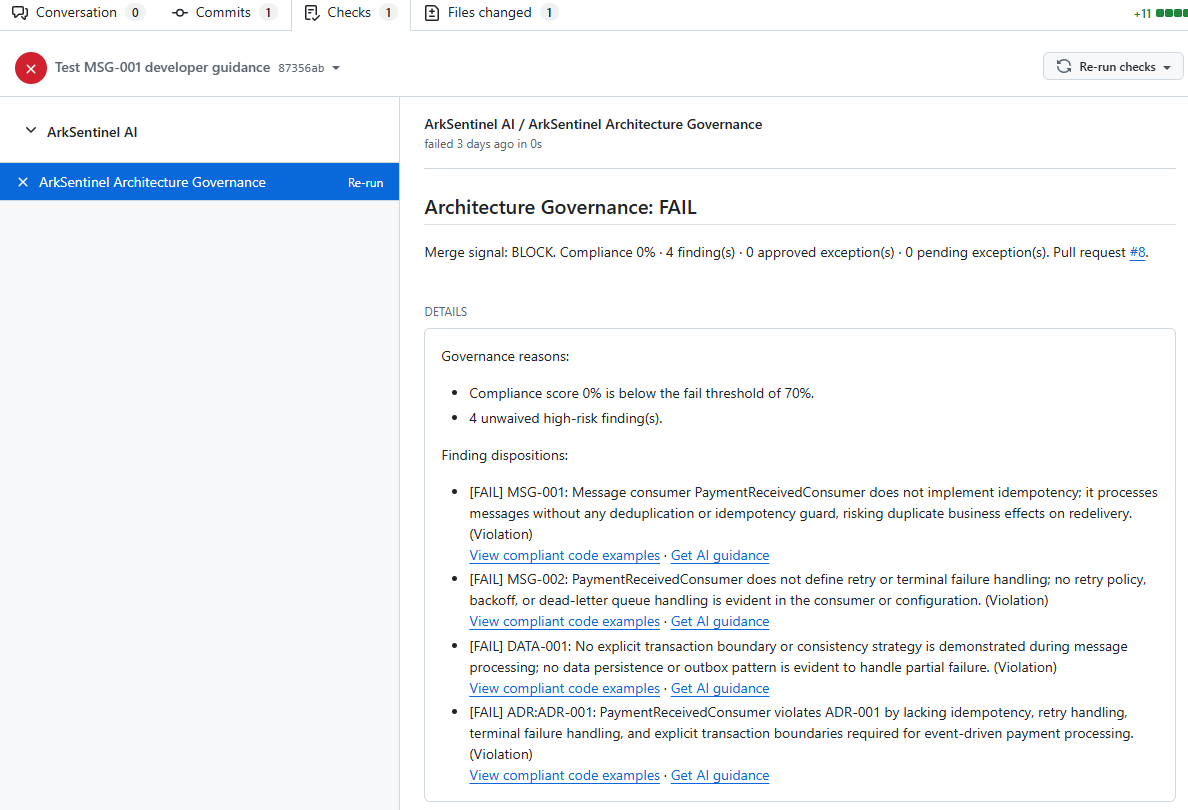Click the commit hash 87356ab
Screen dimensions: 1188x810
tap(301, 68)
